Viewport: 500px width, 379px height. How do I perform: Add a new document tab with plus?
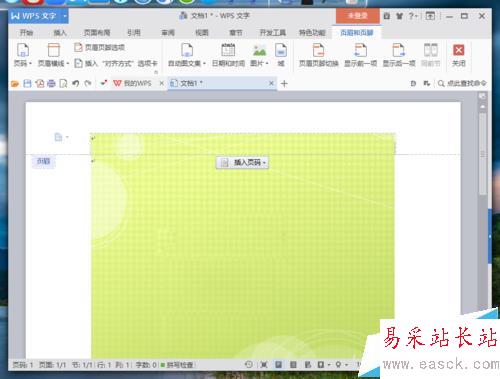[x=284, y=84]
